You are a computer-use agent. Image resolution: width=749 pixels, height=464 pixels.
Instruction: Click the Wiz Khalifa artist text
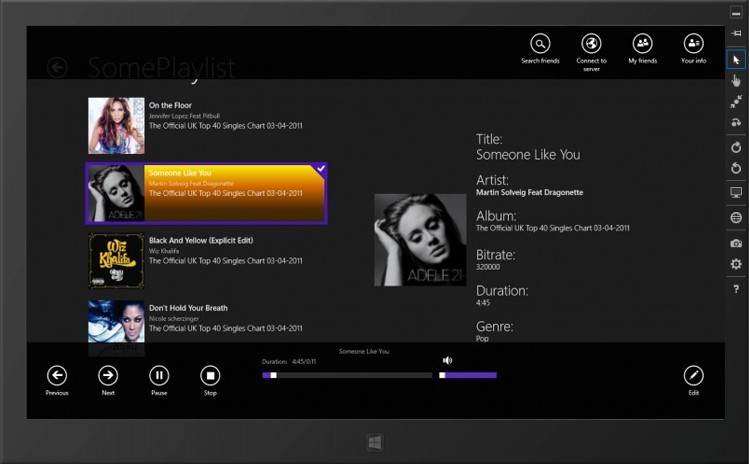tap(164, 251)
